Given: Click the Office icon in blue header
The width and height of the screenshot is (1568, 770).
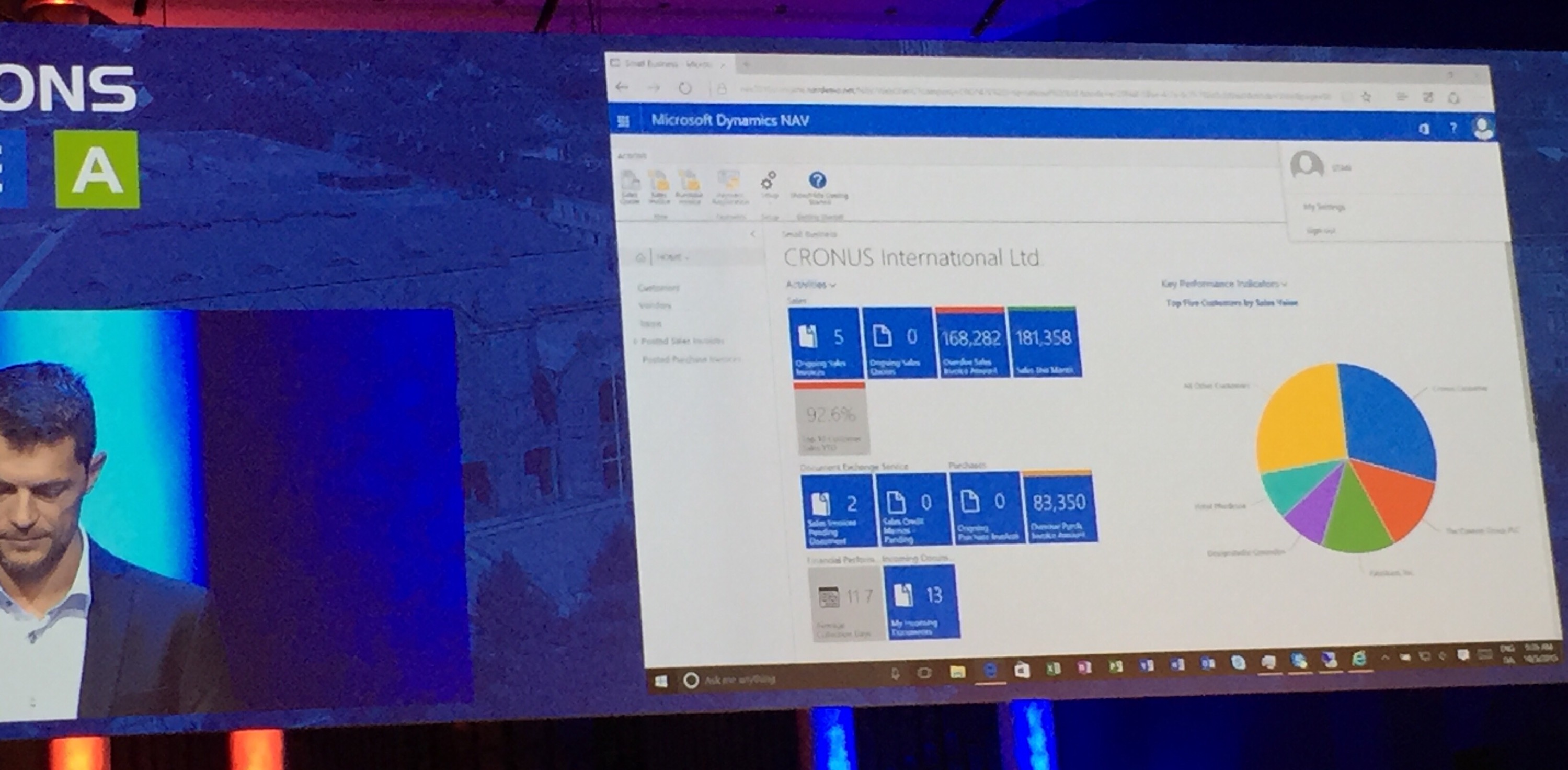Looking at the screenshot, I should [x=1424, y=128].
